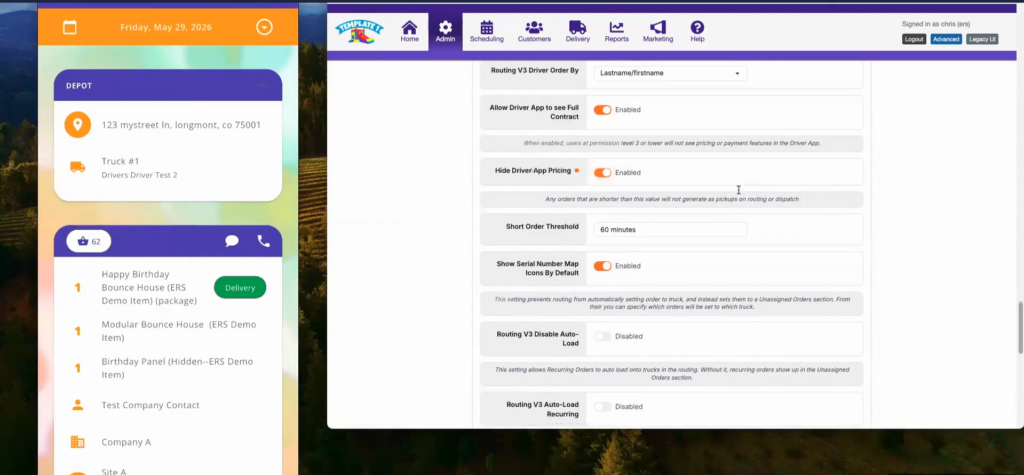
Task: Open the Test Company Contact person icon
Action: pos(78,405)
